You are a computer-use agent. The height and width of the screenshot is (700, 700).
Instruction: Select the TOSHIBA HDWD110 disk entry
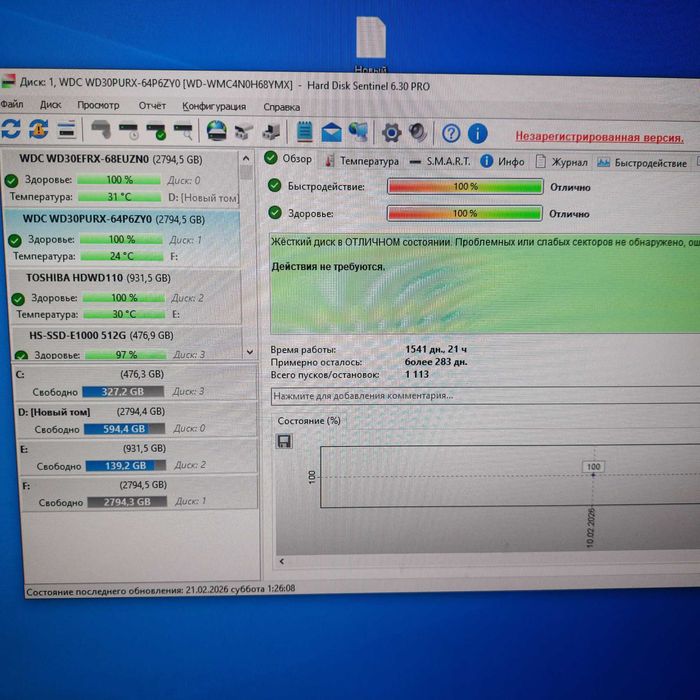(125, 296)
